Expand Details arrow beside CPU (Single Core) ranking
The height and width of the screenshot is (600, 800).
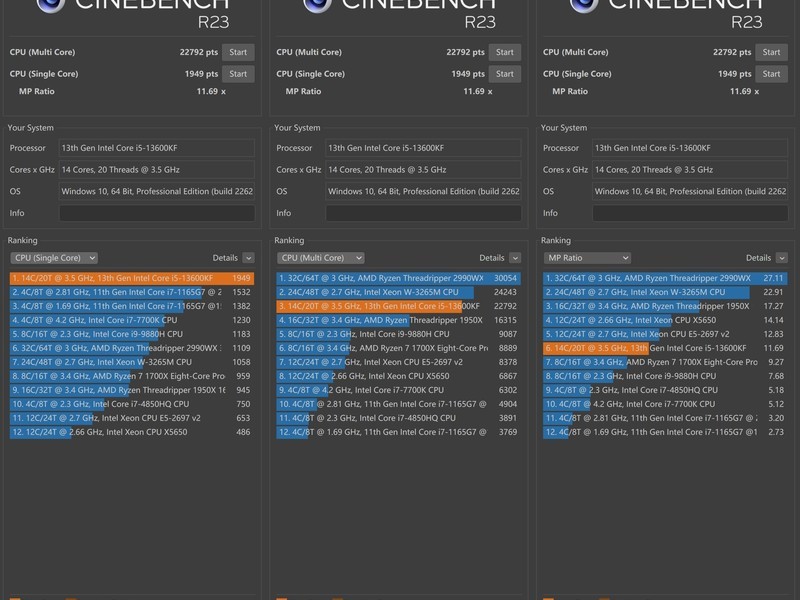[248, 258]
